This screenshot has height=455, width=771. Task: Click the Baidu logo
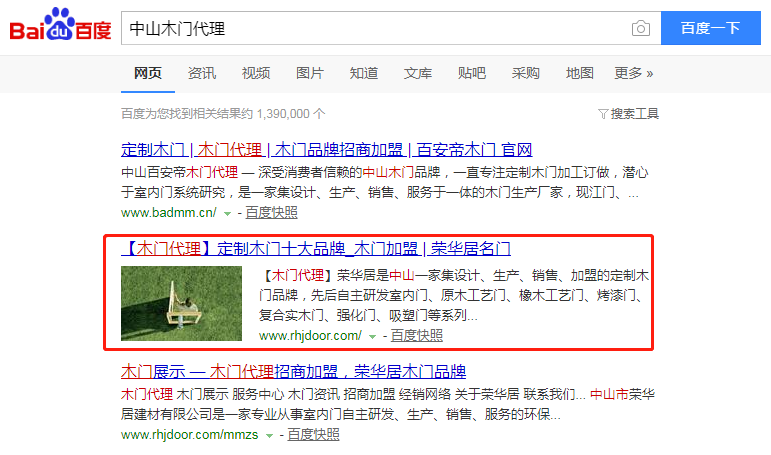(x=60, y=26)
